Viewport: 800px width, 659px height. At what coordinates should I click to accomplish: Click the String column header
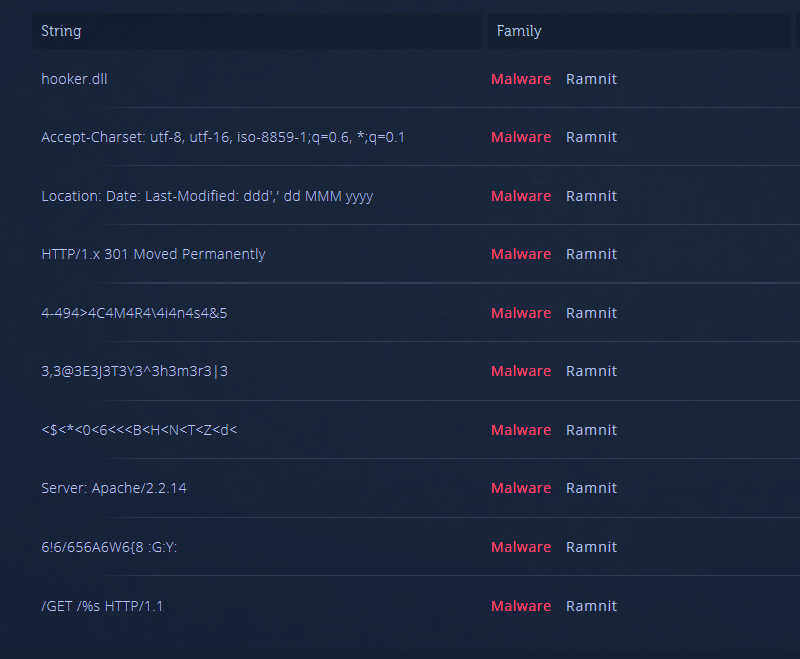point(257,31)
